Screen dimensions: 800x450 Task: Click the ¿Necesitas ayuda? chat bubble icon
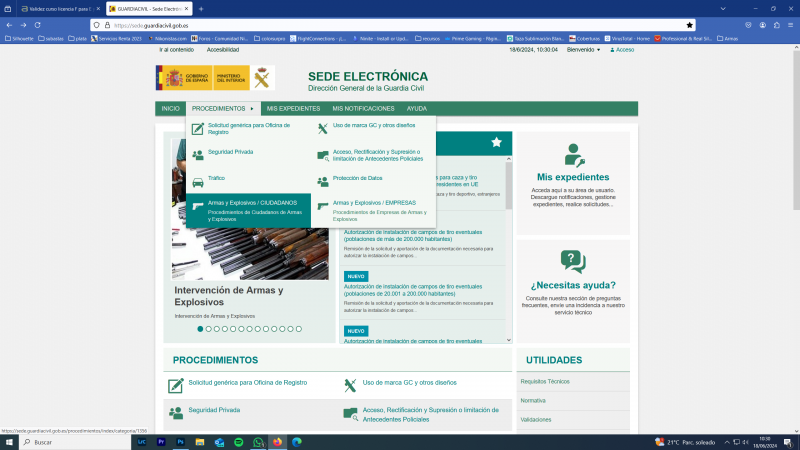point(573,261)
